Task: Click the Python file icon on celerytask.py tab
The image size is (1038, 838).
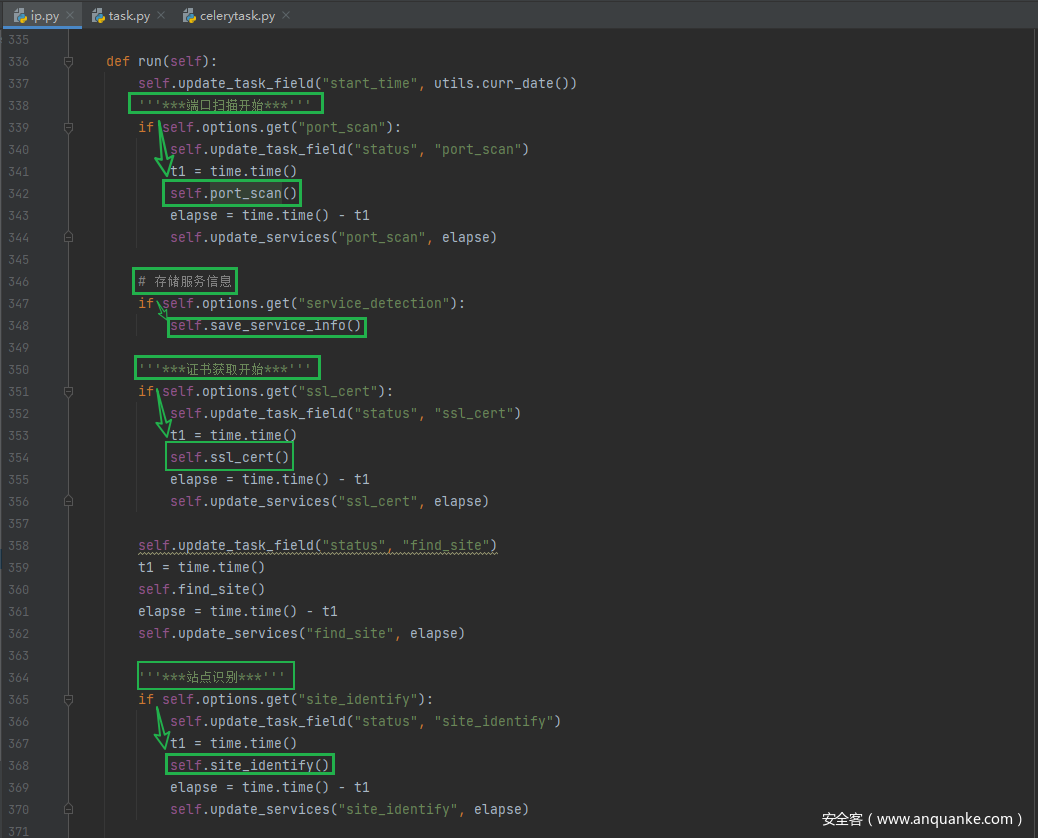Action: click(190, 16)
